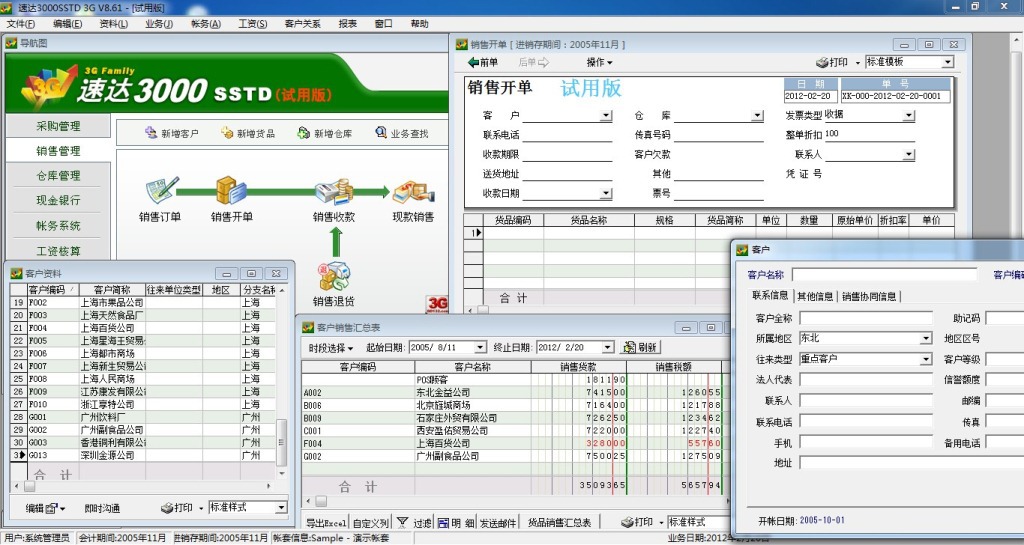Click the 明细 detail icon
The image size is (1024, 545).
pos(443,522)
